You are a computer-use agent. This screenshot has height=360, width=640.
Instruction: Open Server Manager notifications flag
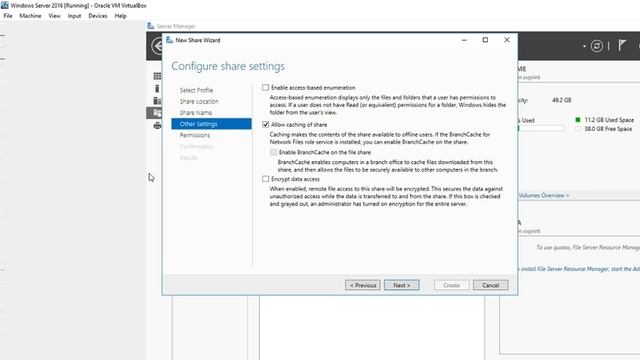click(x=622, y=45)
